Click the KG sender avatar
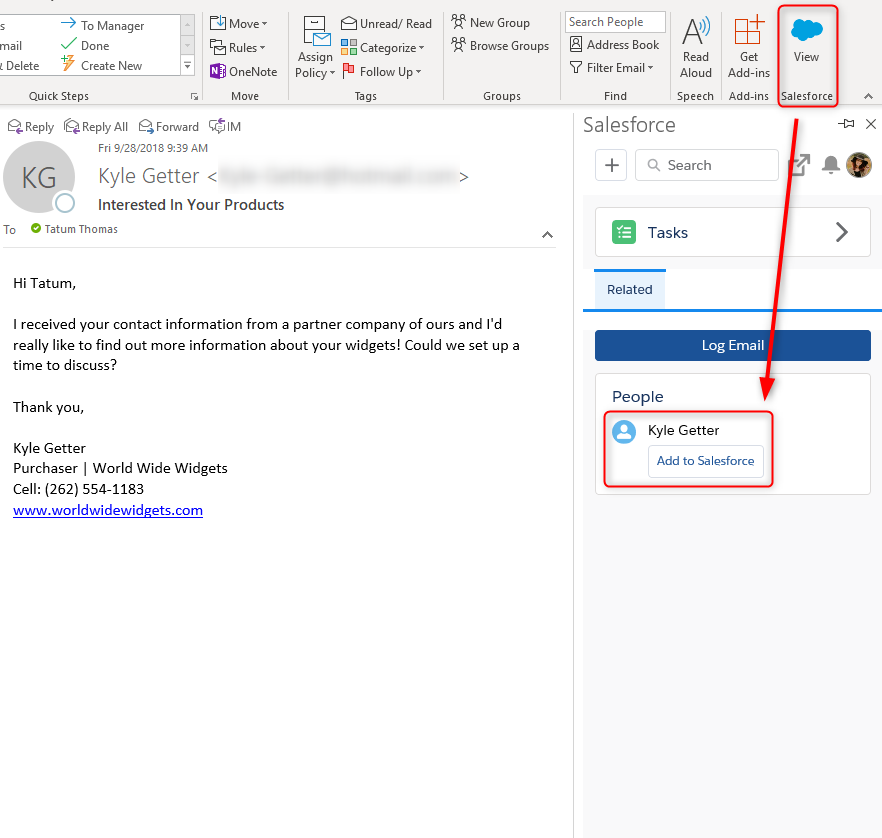Image resolution: width=882 pixels, height=838 pixels. [39, 177]
